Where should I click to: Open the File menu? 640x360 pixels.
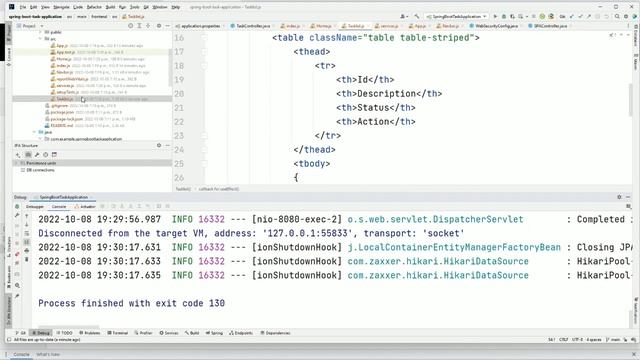point(23,7)
